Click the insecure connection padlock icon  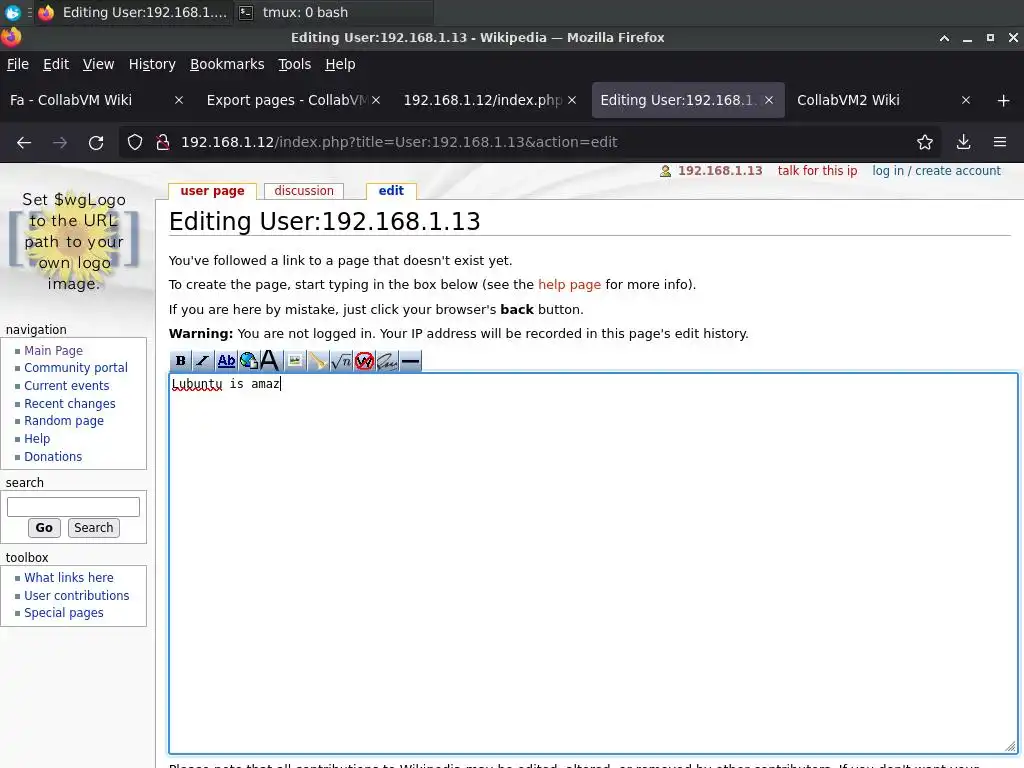163,142
